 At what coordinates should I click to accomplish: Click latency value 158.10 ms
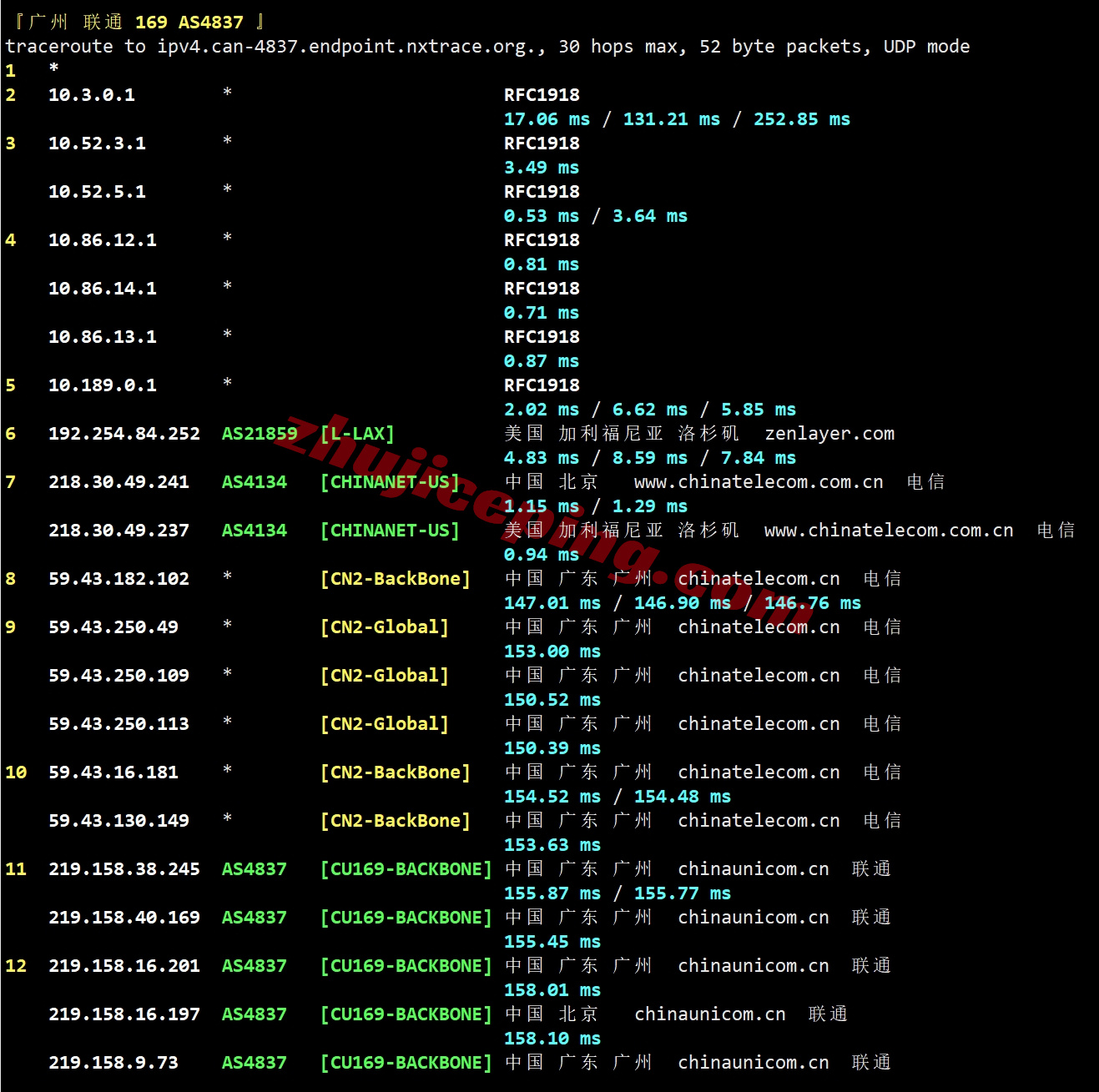pos(552,1039)
